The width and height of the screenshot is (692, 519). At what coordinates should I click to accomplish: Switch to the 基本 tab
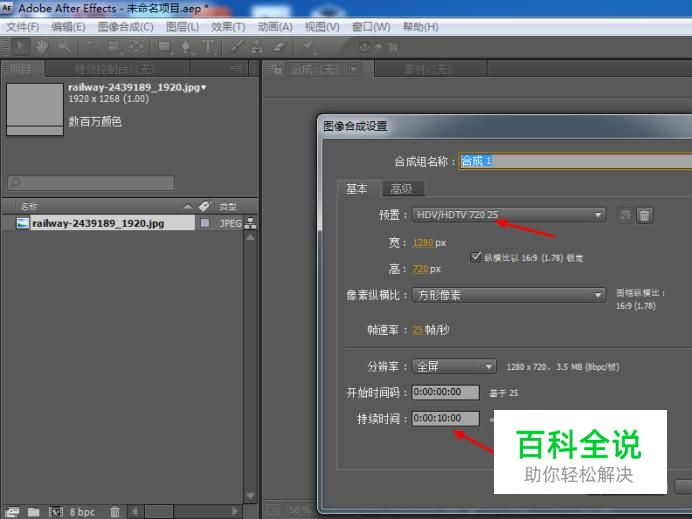coord(357,188)
